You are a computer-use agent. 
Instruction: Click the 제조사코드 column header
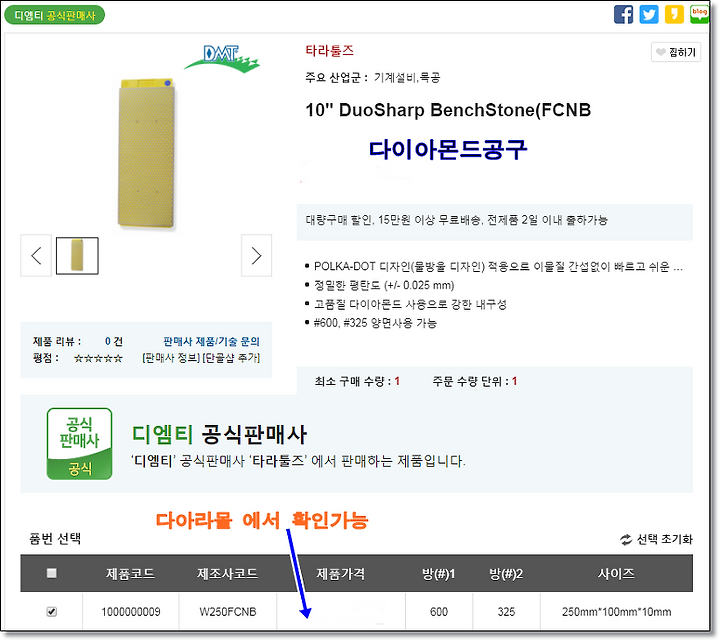pyautogui.click(x=228, y=574)
